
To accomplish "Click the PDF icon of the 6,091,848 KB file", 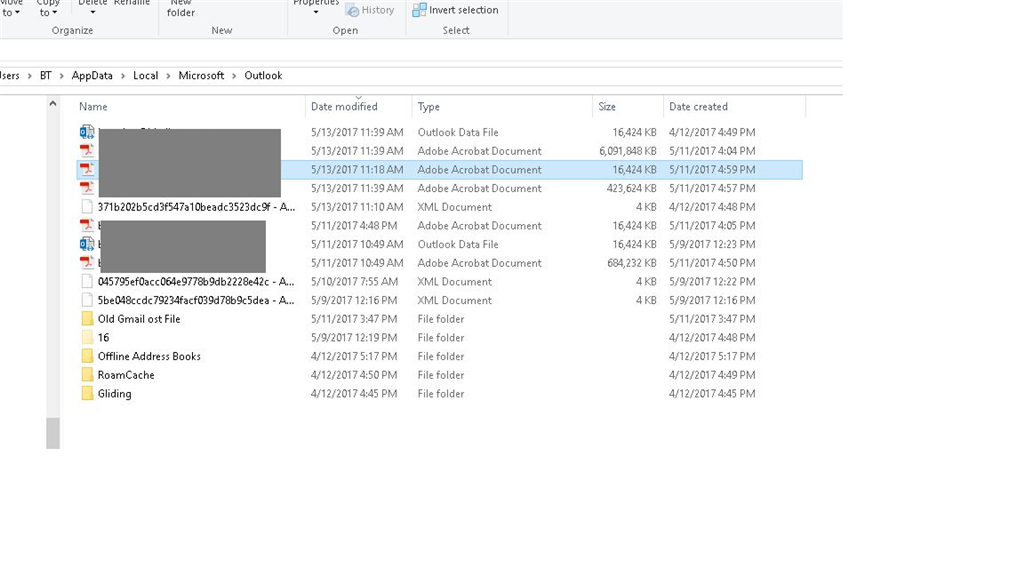I will 87,151.
